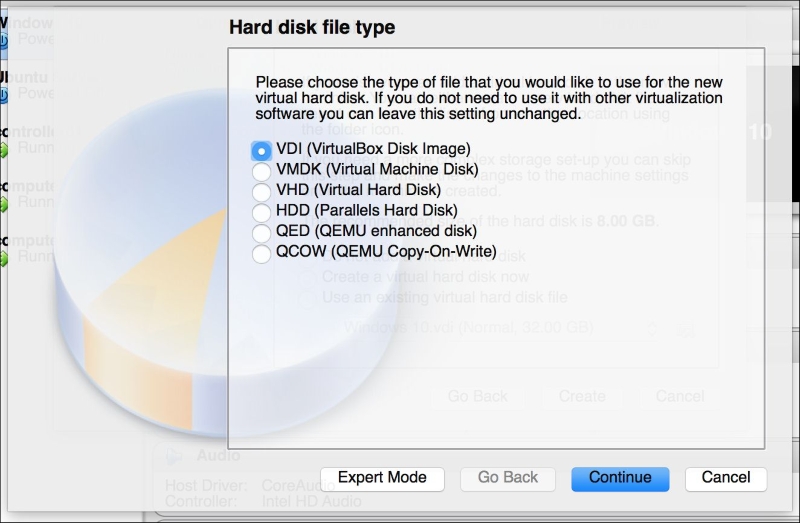
Task: Click the green running arrow for controller VM
Action: (x=4, y=150)
